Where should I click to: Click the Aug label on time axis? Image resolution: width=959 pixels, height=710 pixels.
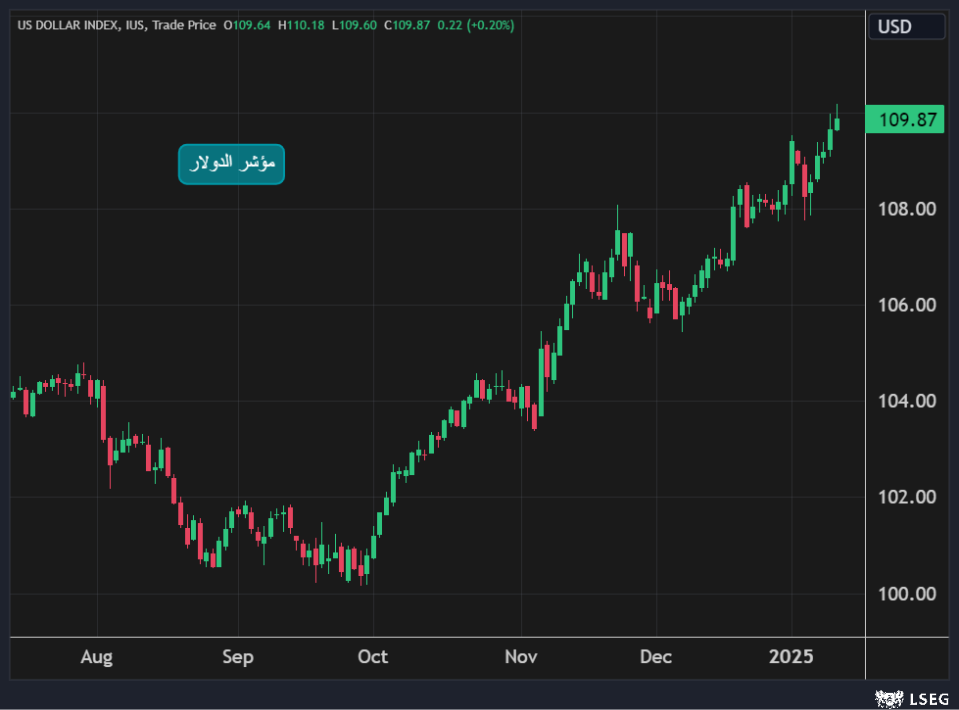[x=96, y=657]
